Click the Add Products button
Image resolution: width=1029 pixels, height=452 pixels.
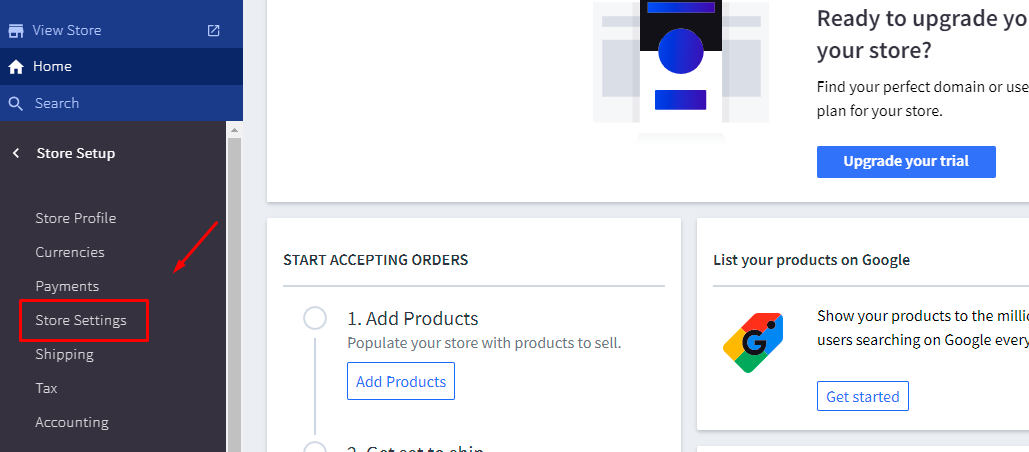pyautogui.click(x=400, y=381)
